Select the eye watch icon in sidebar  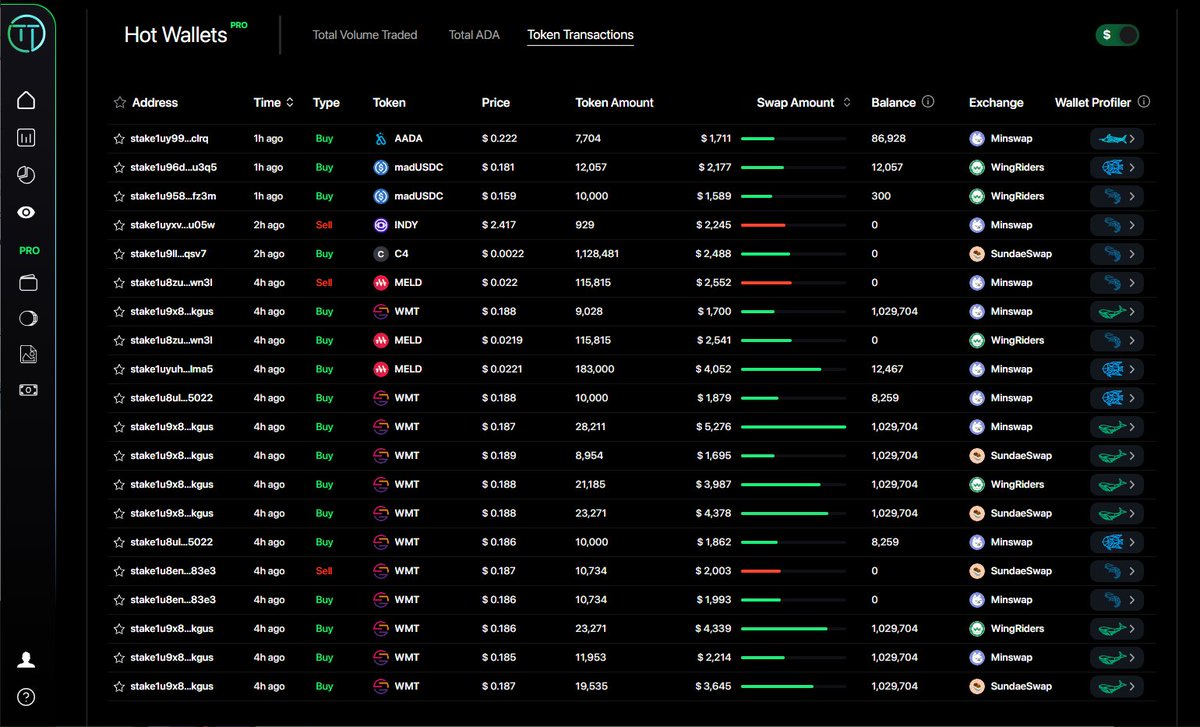click(x=27, y=212)
